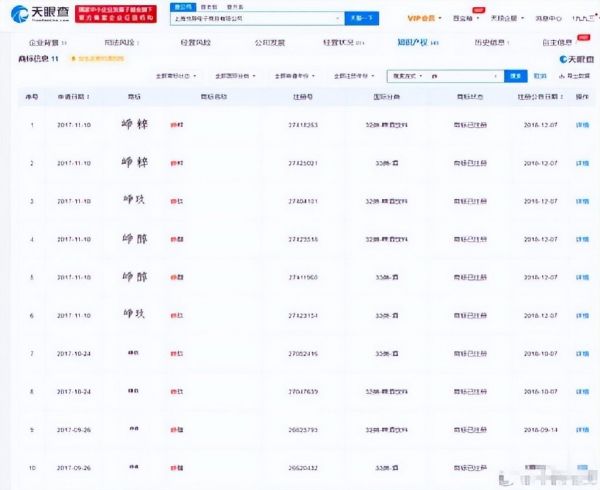Sort by 注册公告日期 column header
The width and height of the screenshot is (600, 490).
pos(540,97)
